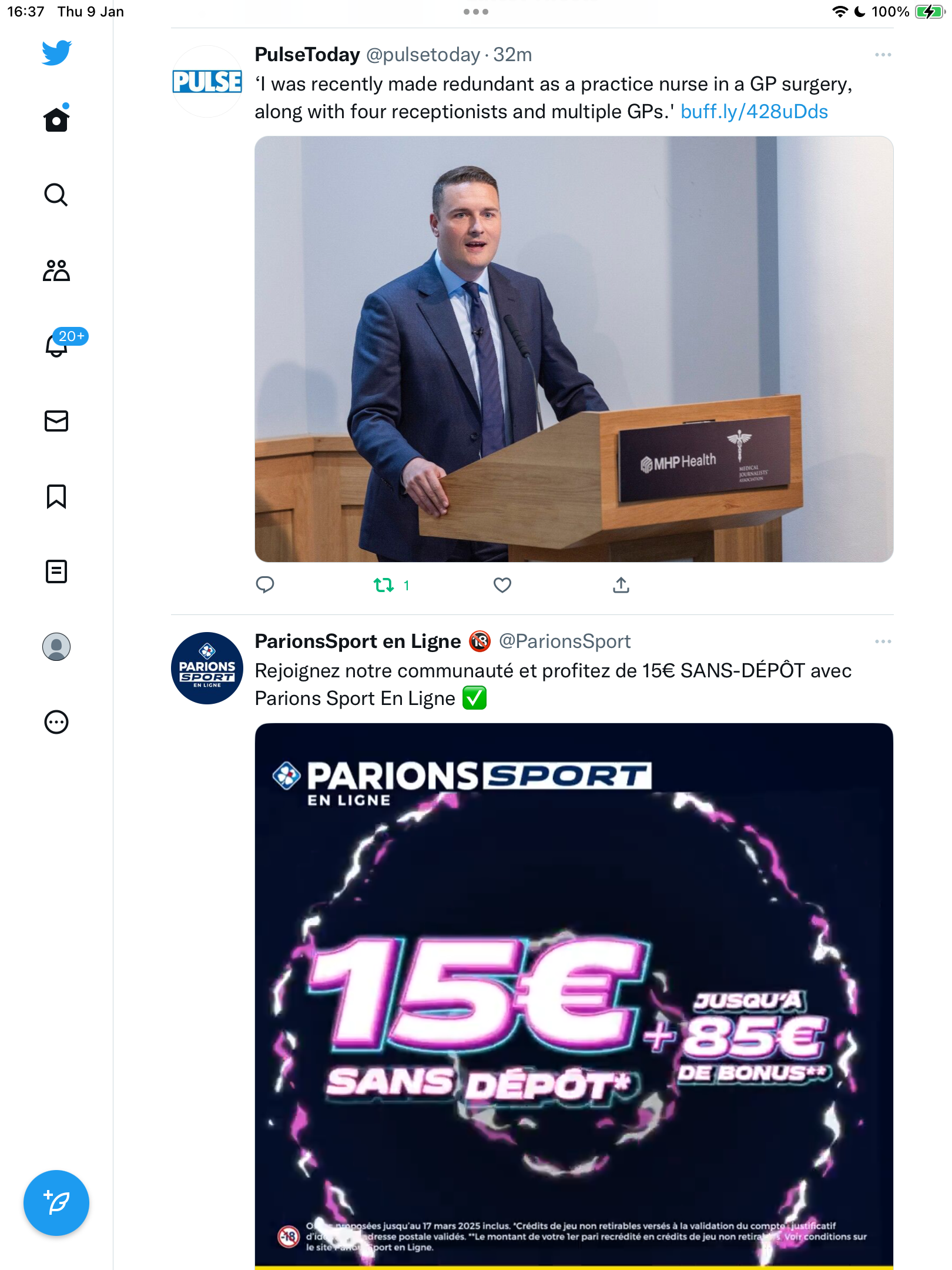Open the profile avatar in sidebar
This screenshot has height=1270, width=952.
point(56,647)
